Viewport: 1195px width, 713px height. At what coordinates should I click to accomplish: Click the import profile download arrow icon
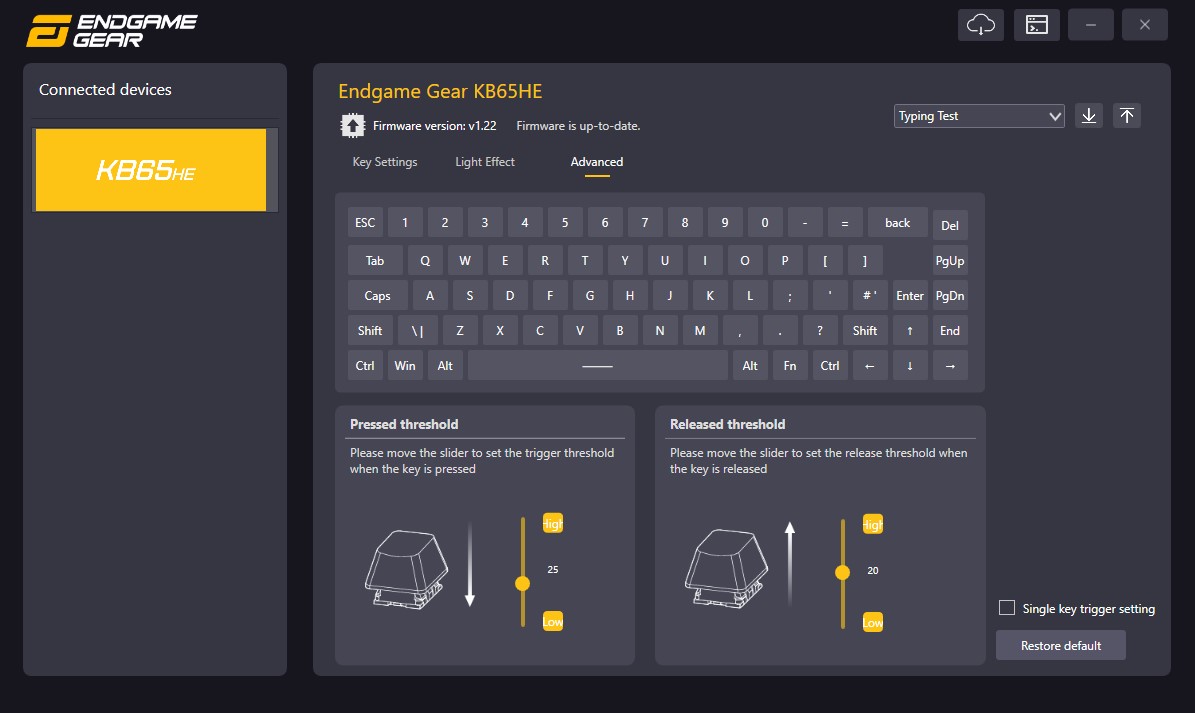coord(1088,116)
